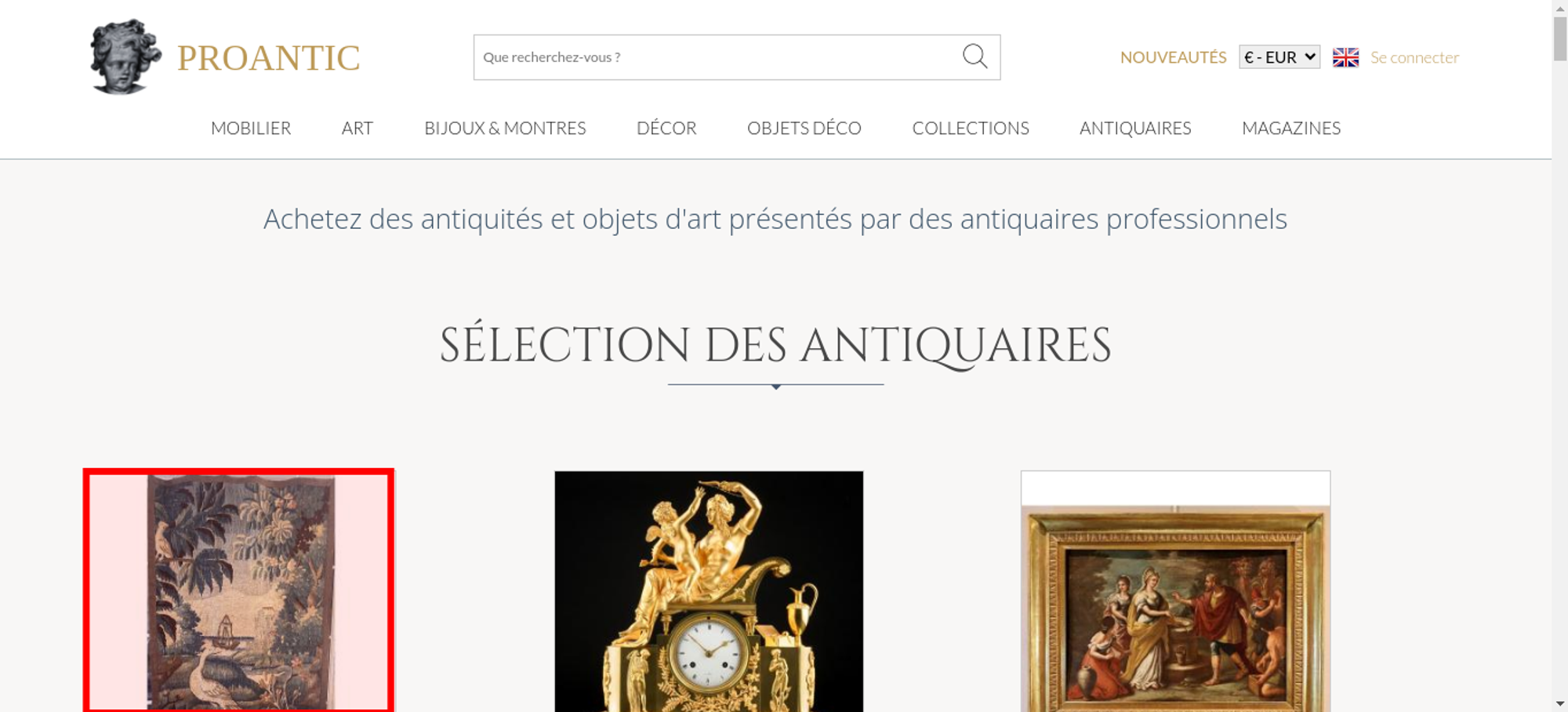Click the Se connecter link
The height and width of the screenshot is (712, 1568).
point(1414,57)
